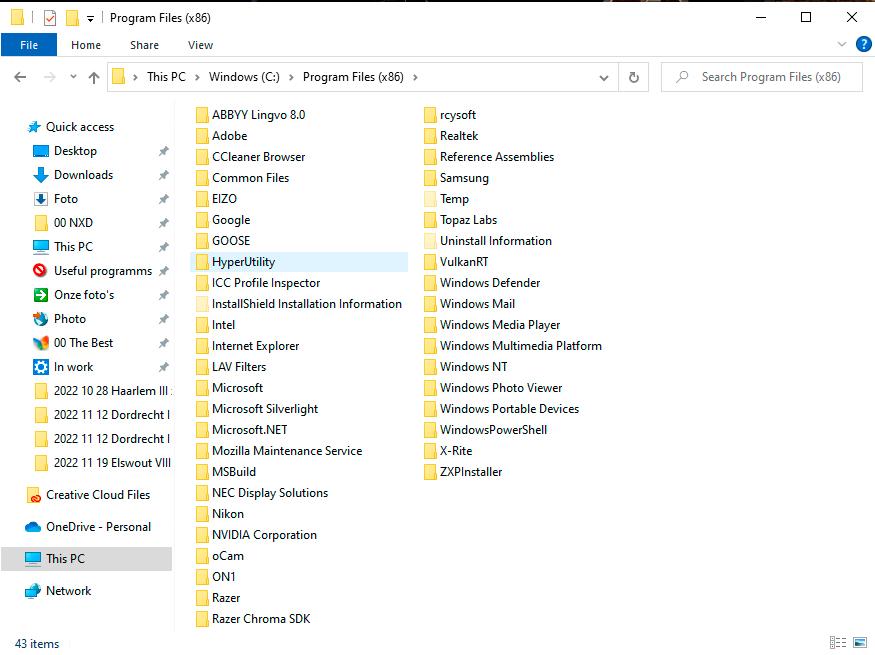This screenshot has width=875, height=655.
Task: Open the Home ribbon tab
Action: [86, 45]
